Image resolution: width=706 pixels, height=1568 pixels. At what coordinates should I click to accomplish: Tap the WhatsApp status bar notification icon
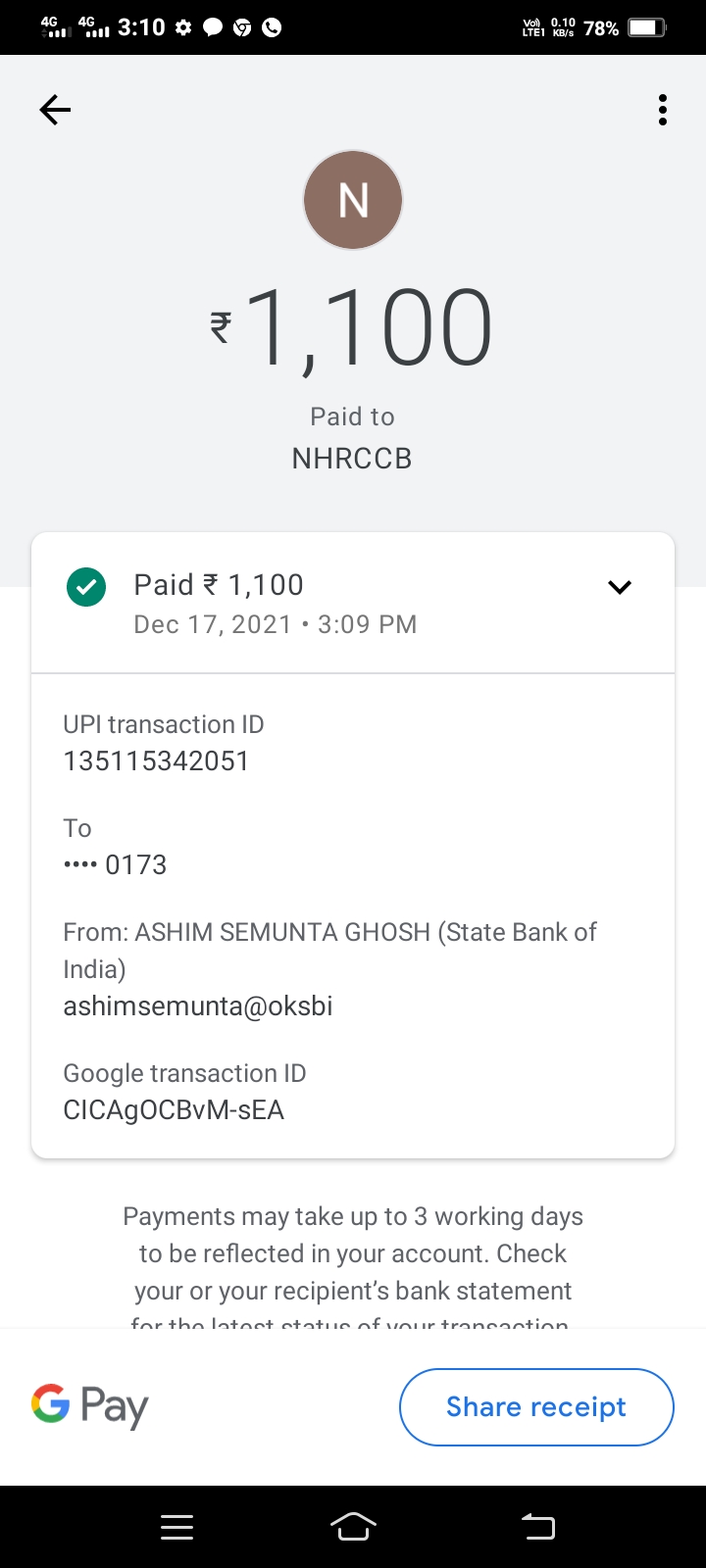[x=273, y=27]
